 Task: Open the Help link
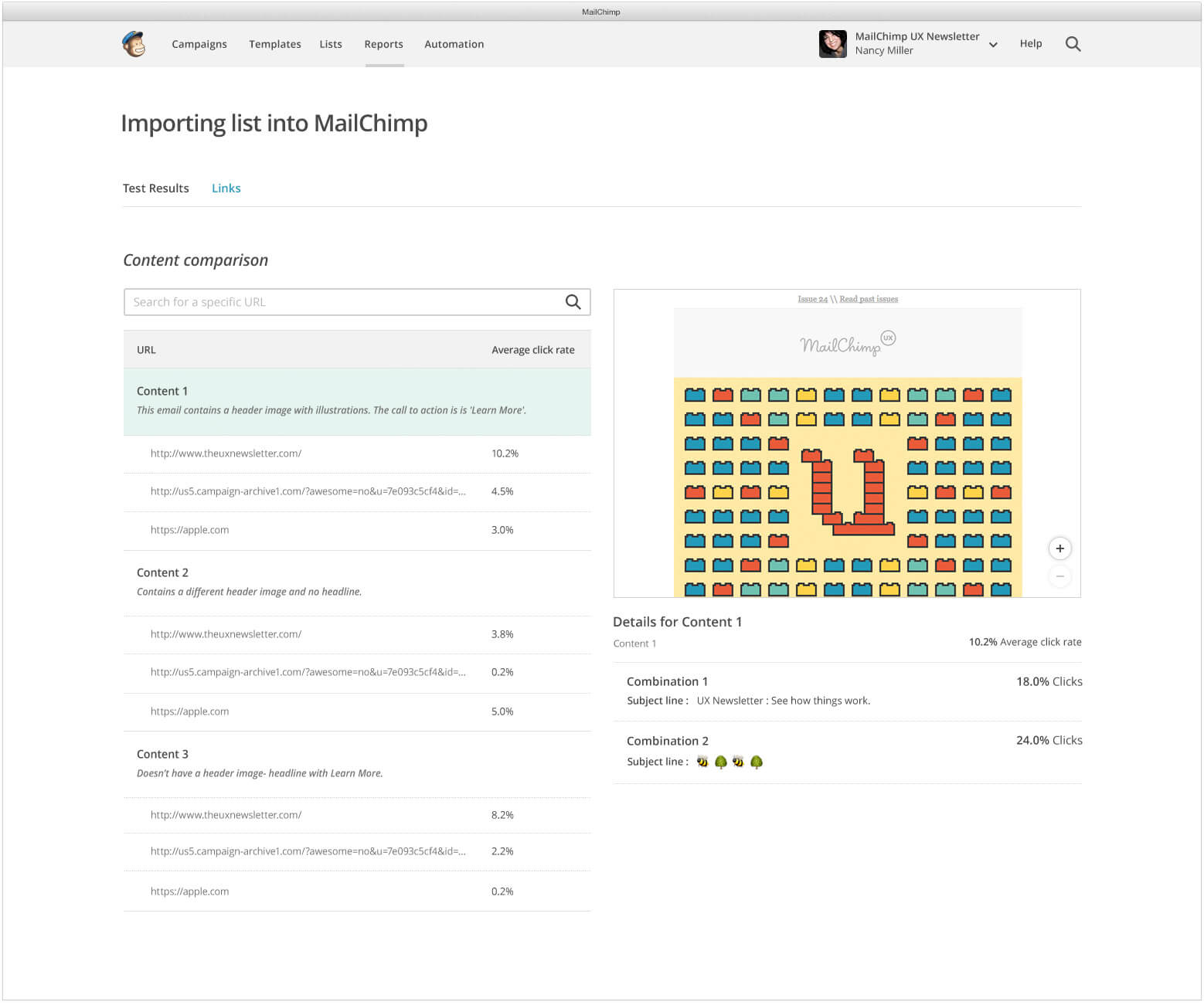[1031, 43]
